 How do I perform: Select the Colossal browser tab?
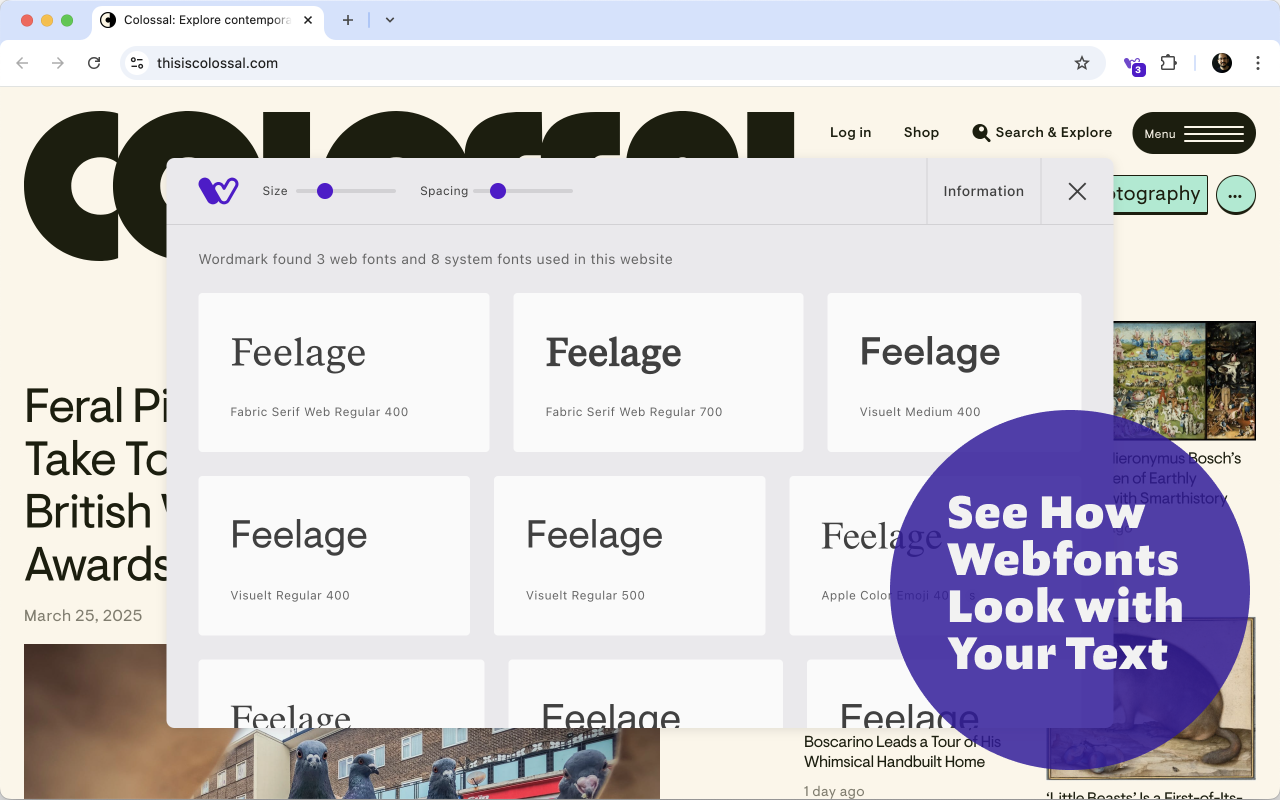coord(200,19)
